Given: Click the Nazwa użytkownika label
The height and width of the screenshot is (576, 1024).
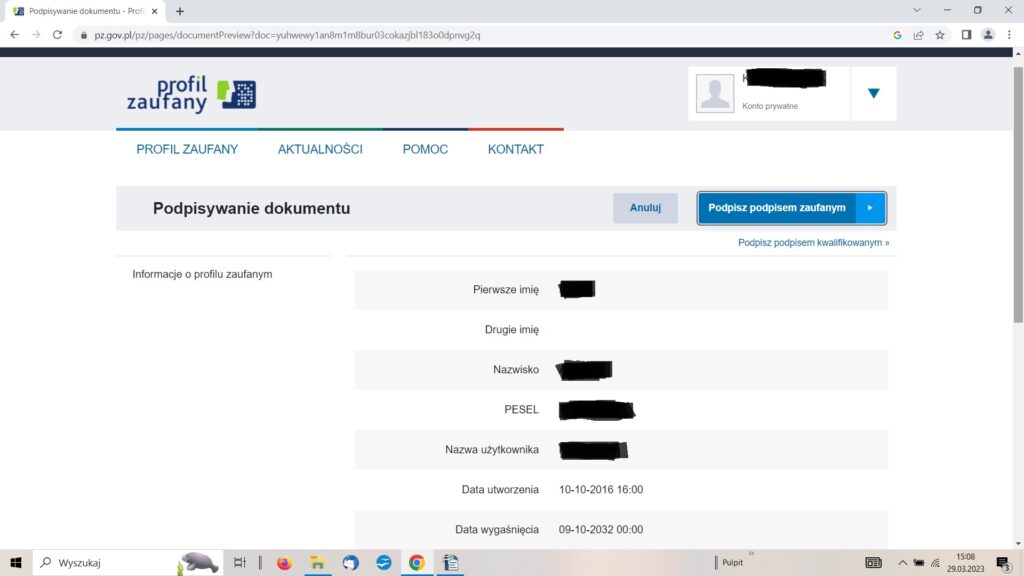Looking at the screenshot, I should 492,450.
